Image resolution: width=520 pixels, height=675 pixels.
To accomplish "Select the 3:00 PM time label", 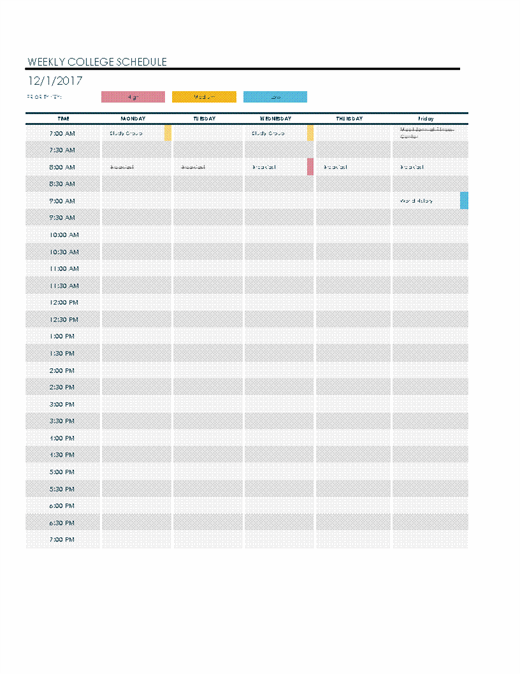I will (62, 404).
